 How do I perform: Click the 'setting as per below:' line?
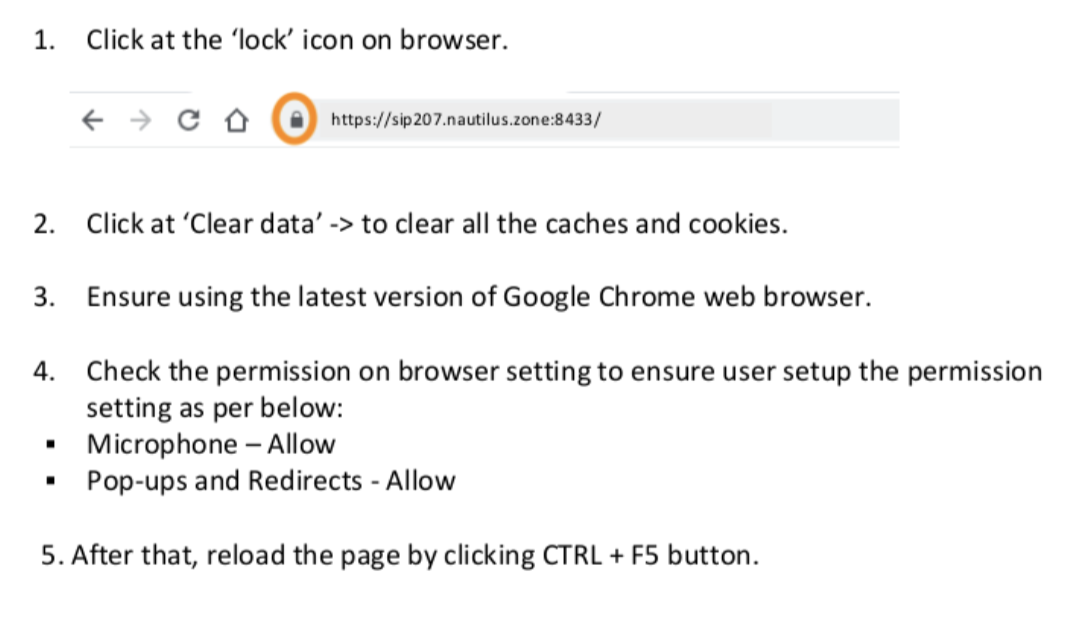[214, 408]
